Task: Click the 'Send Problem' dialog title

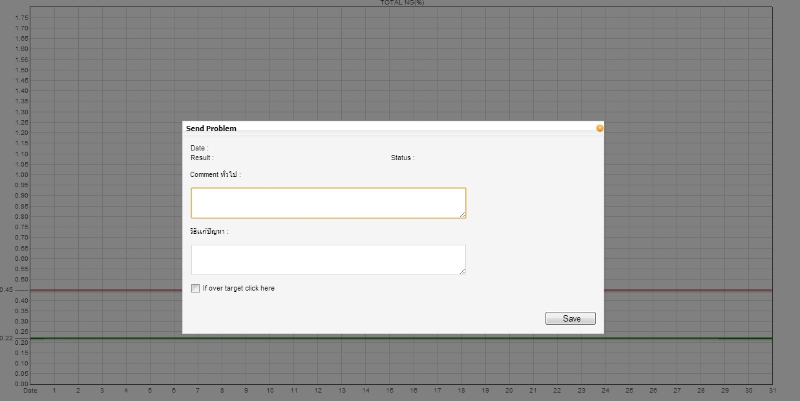Action: click(x=211, y=129)
